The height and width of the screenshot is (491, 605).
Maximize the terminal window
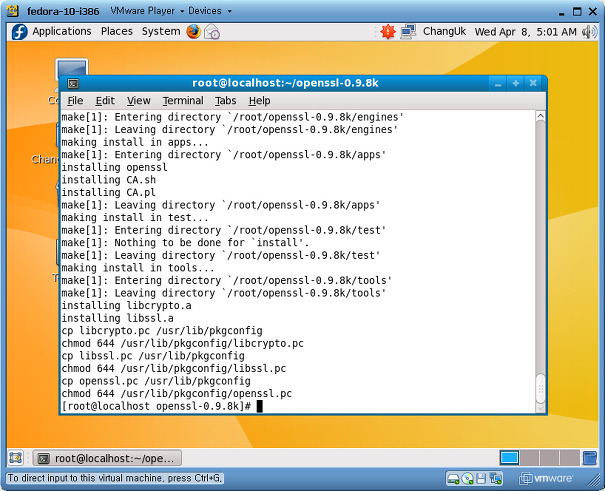pyautogui.click(x=515, y=83)
